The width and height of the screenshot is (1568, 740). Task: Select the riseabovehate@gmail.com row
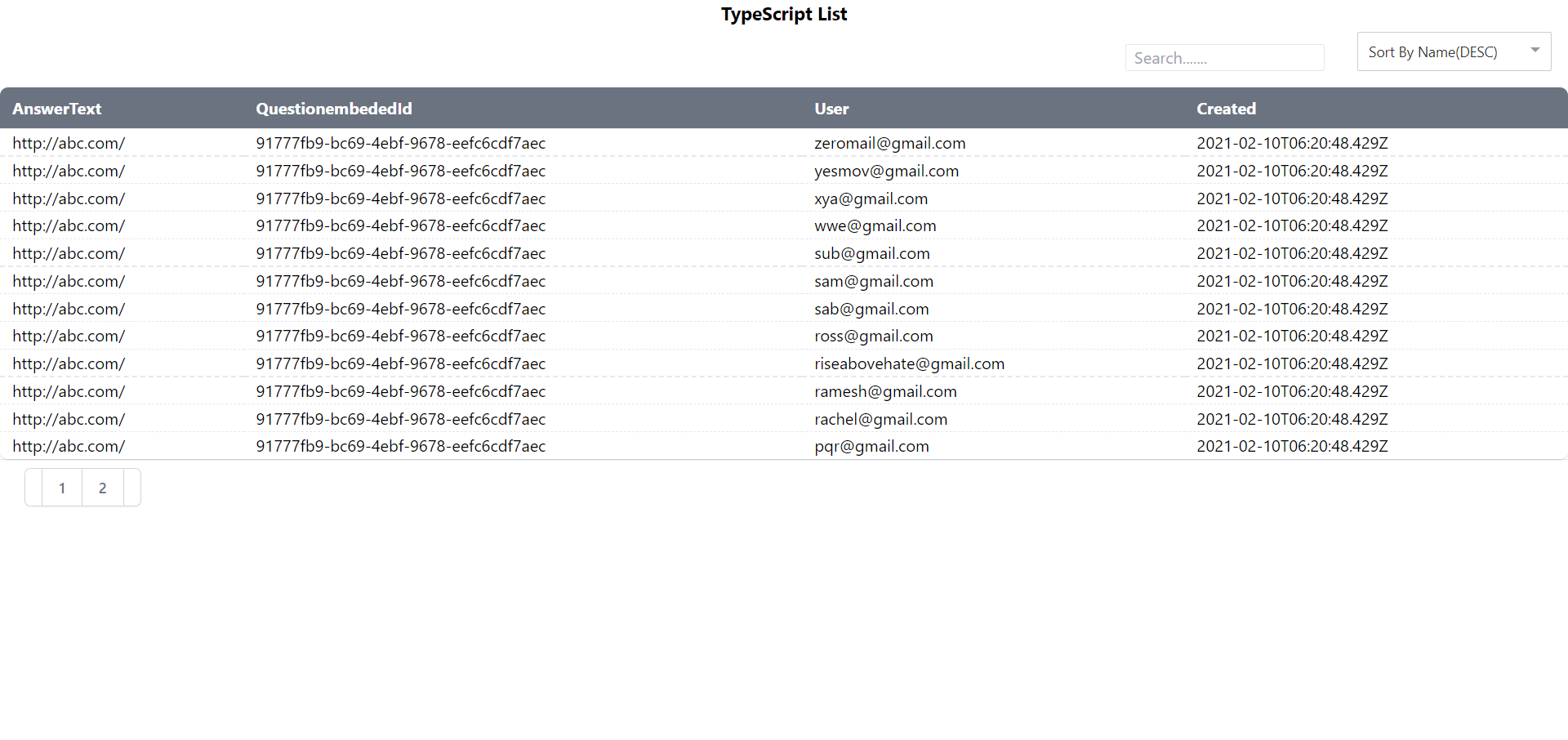[x=909, y=363]
